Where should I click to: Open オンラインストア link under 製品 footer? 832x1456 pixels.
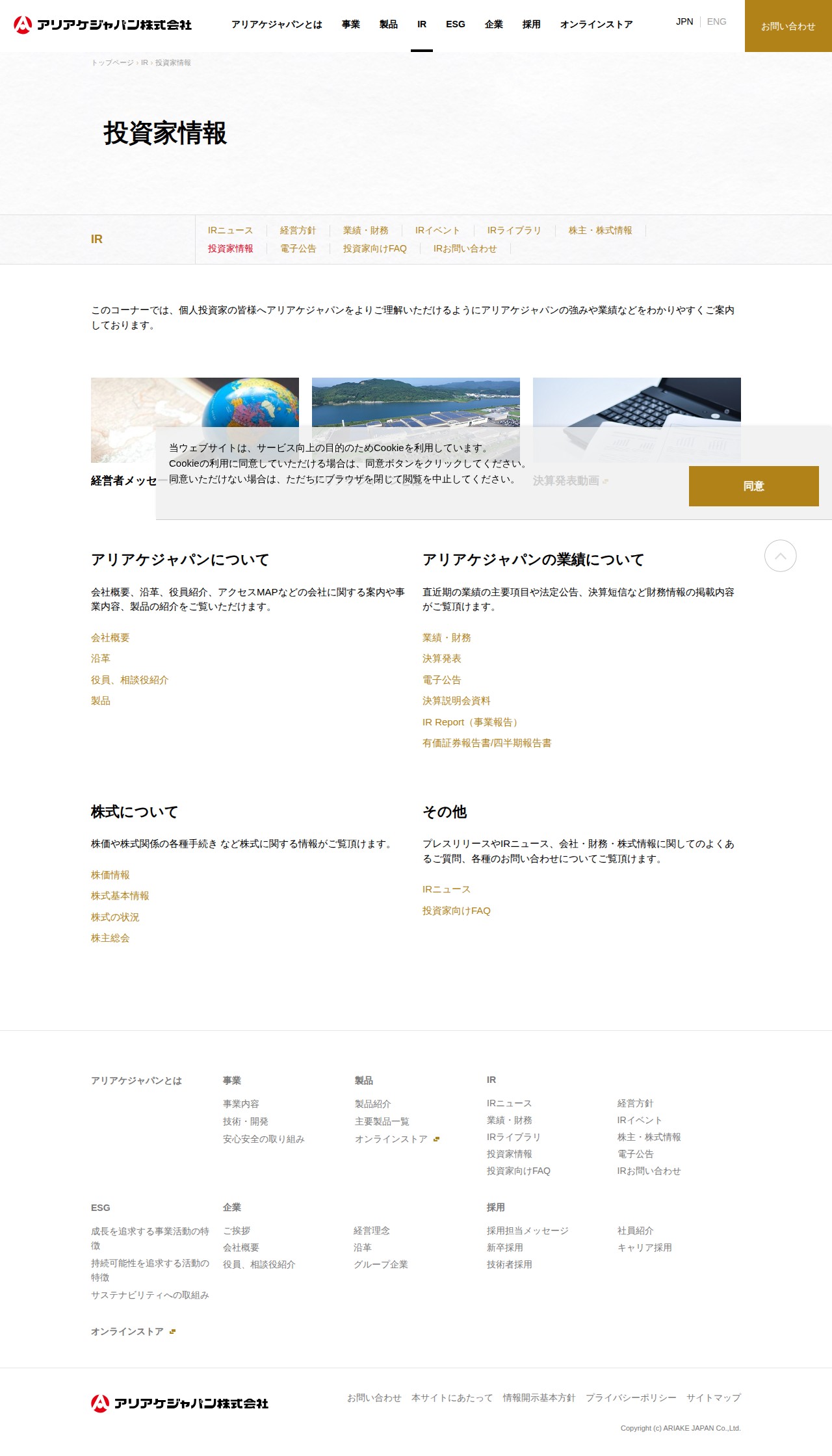click(x=396, y=1139)
